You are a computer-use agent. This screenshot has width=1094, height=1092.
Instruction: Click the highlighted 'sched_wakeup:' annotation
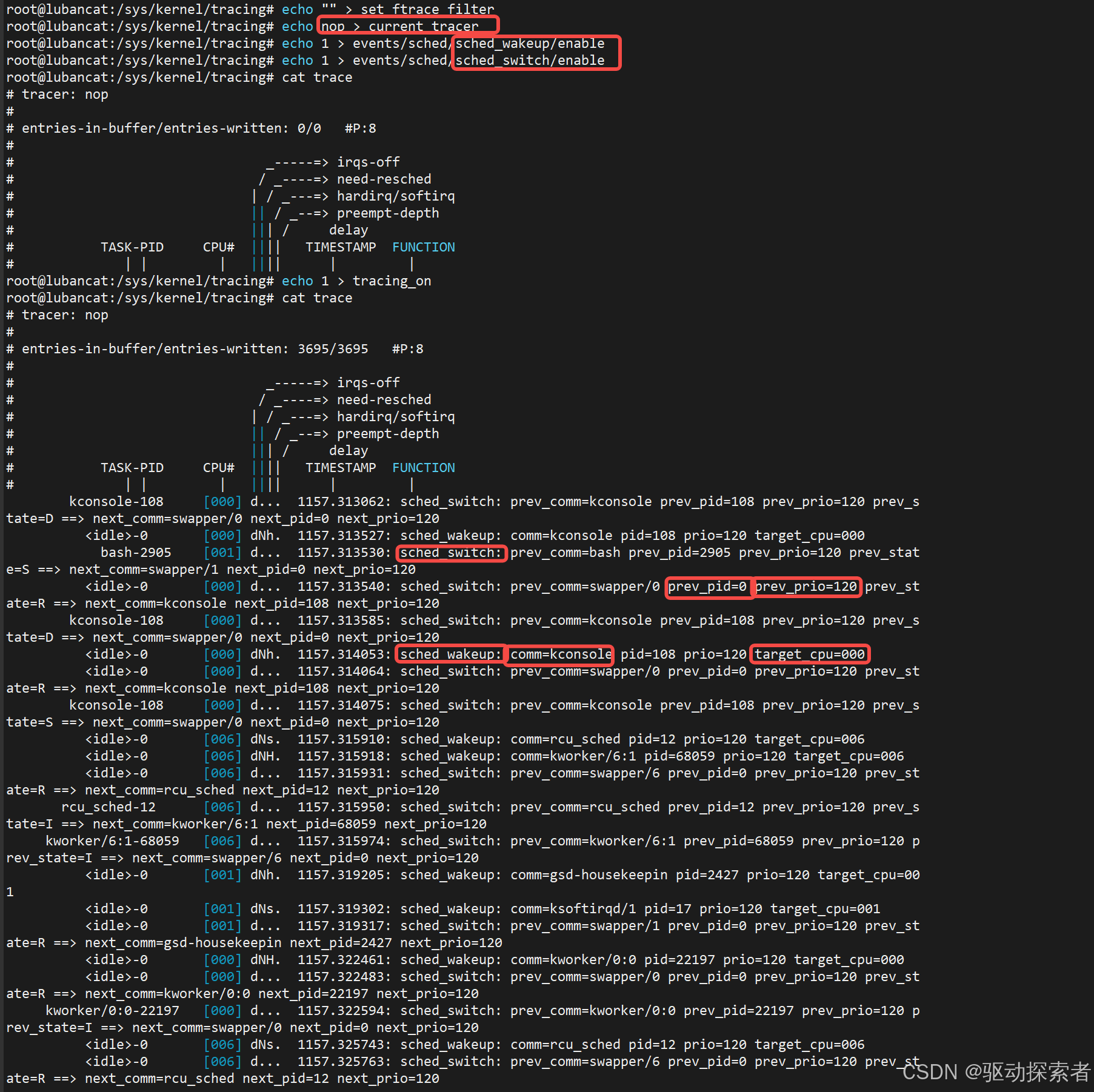[x=450, y=654]
